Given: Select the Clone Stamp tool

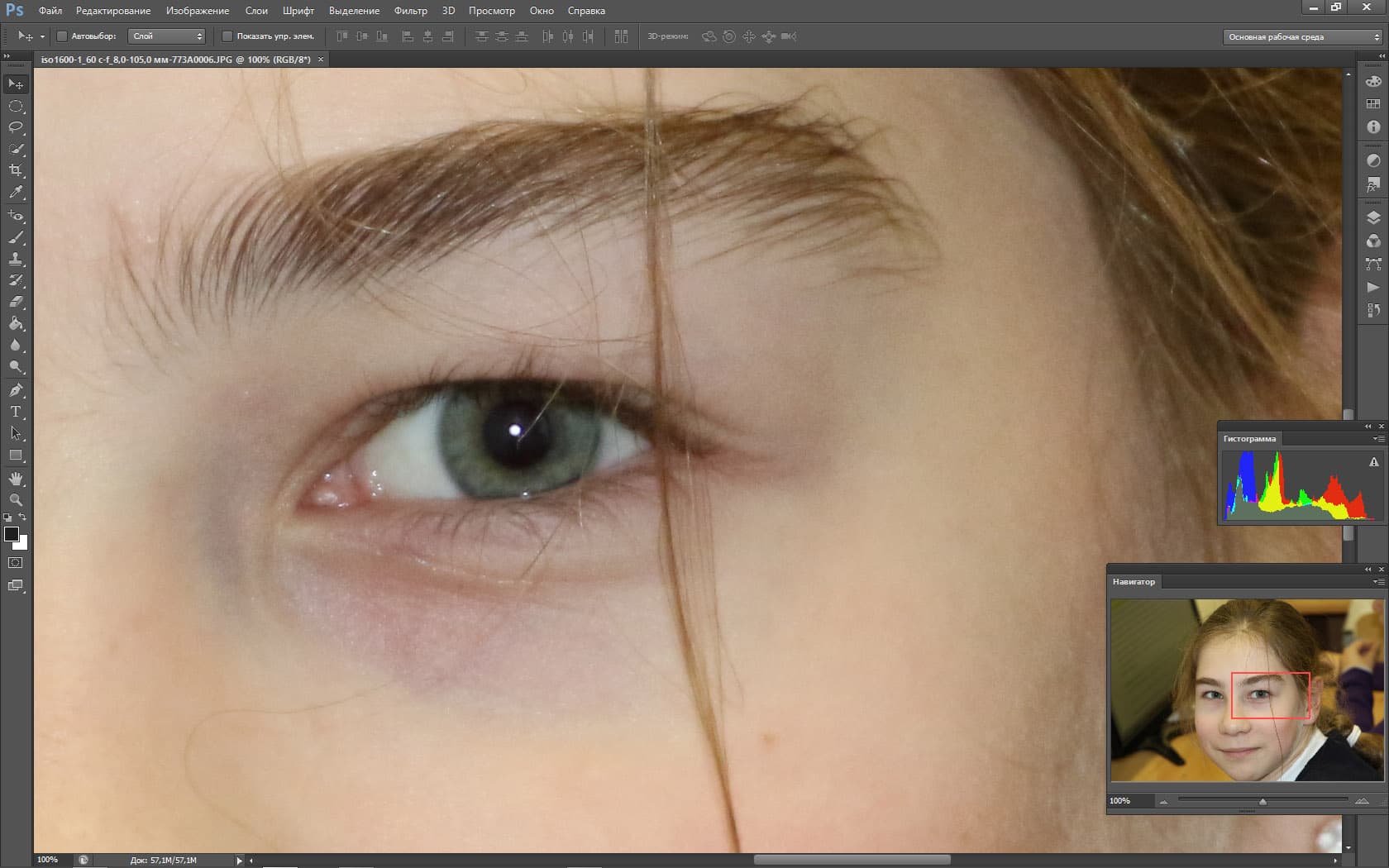Looking at the screenshot, I should pyautogui.click(x=16, y=259).
